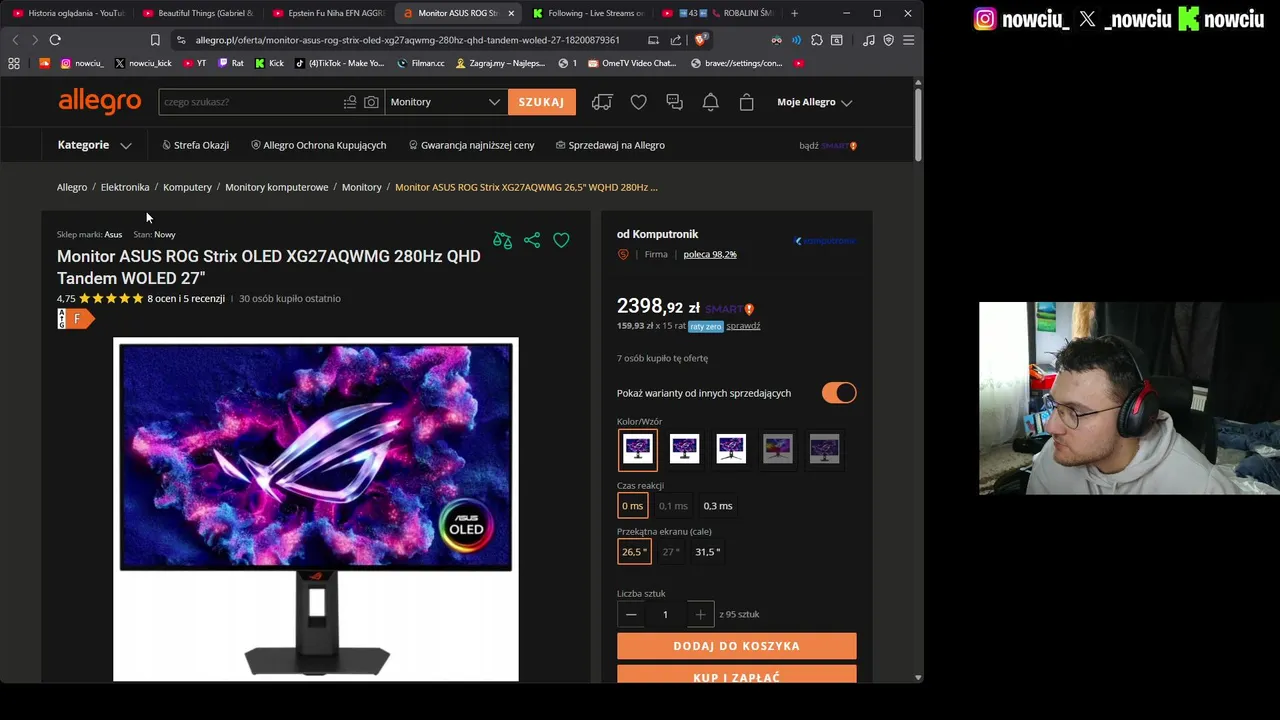Open notifications bell in Allegro header

(x=710, y=102)
